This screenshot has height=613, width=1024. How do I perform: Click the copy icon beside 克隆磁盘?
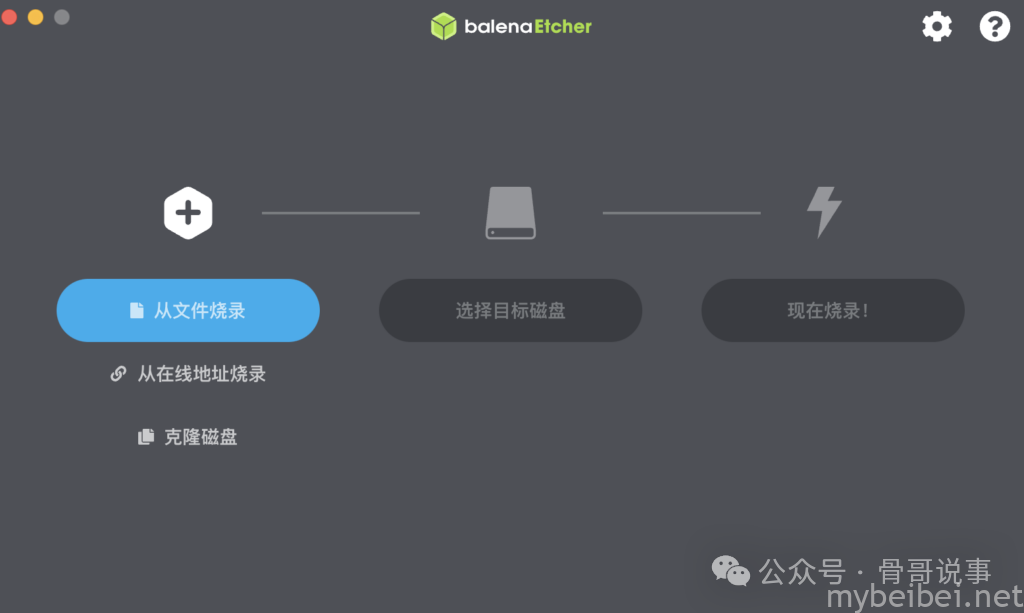click(146, 436)
